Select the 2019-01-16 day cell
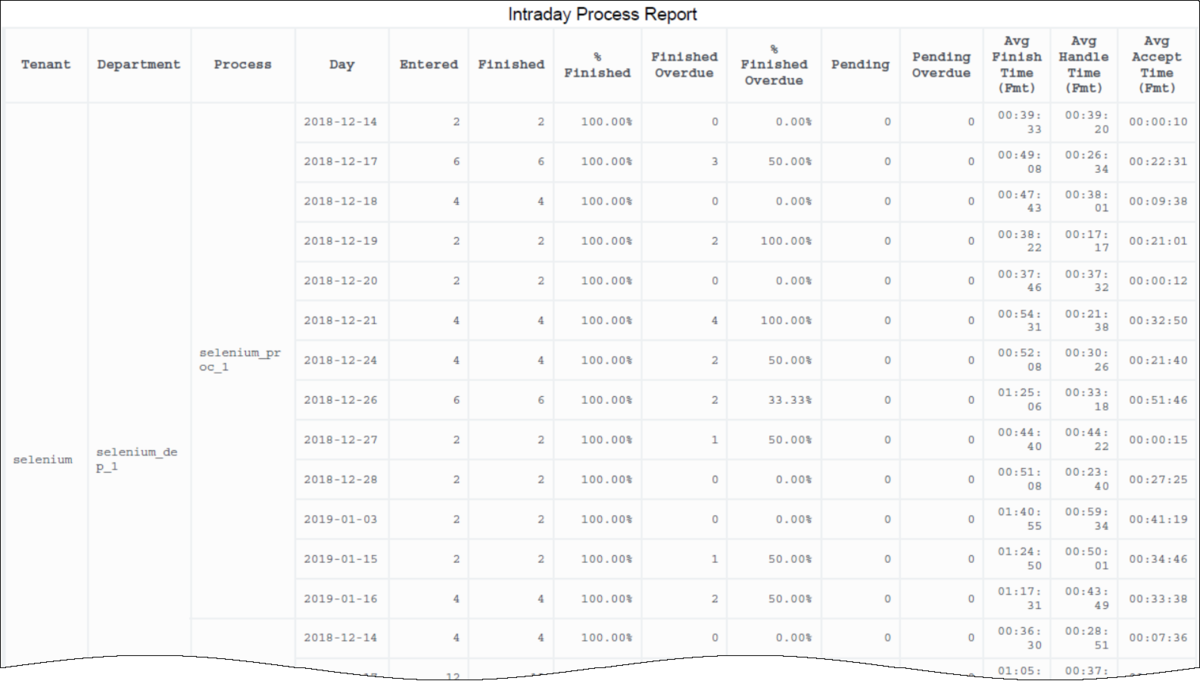 coord(340,598)
